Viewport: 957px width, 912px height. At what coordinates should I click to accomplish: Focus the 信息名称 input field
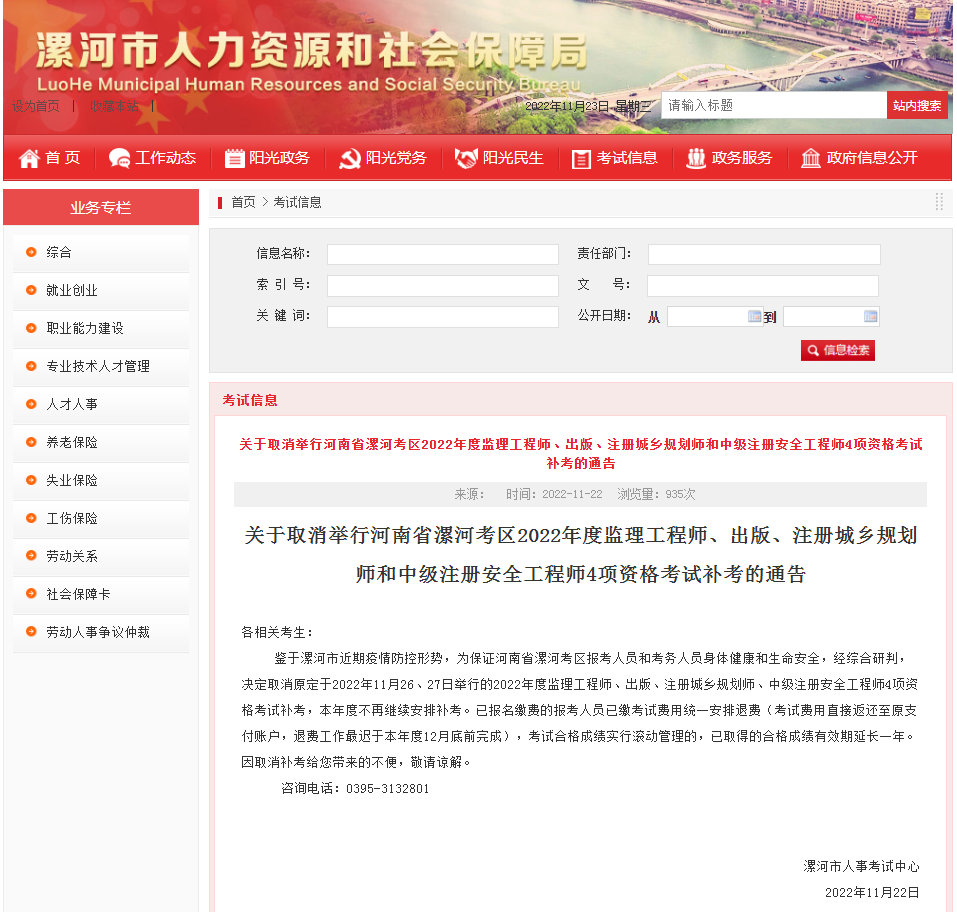442,254
